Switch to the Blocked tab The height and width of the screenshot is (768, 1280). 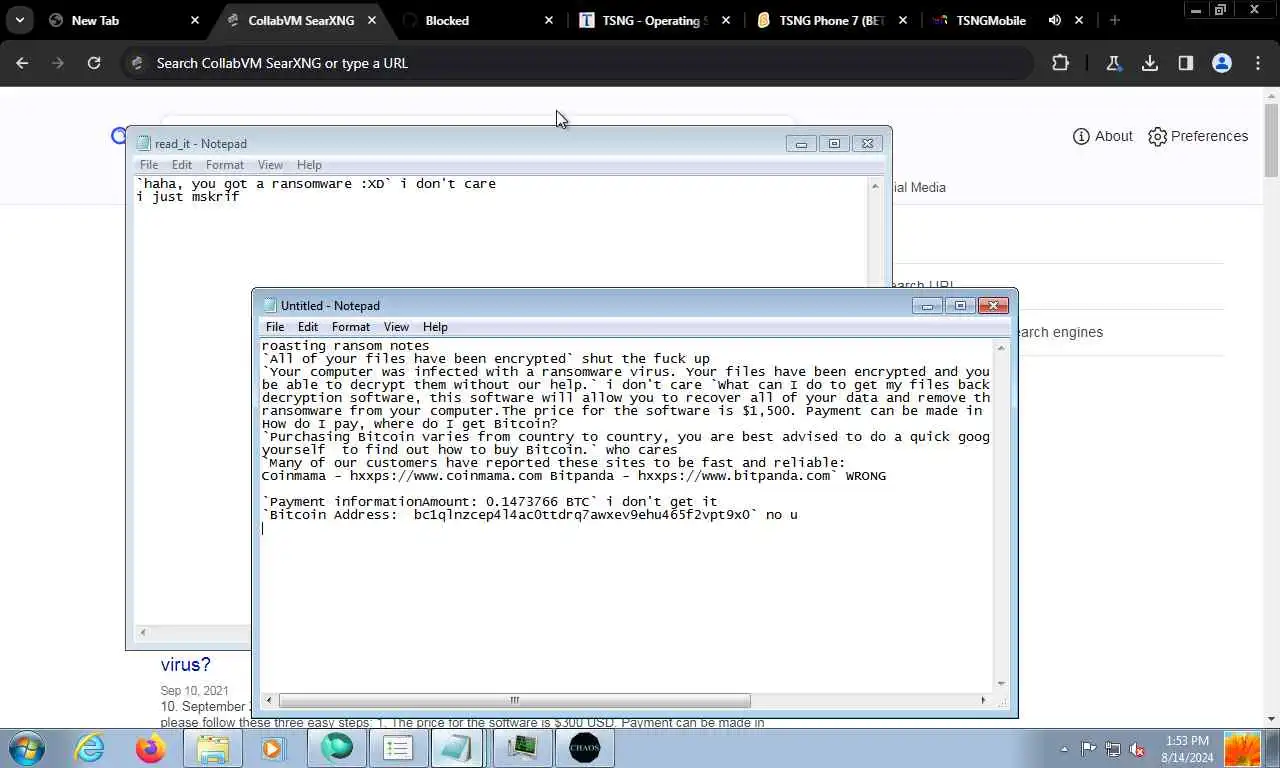click(x=478, y=20)
